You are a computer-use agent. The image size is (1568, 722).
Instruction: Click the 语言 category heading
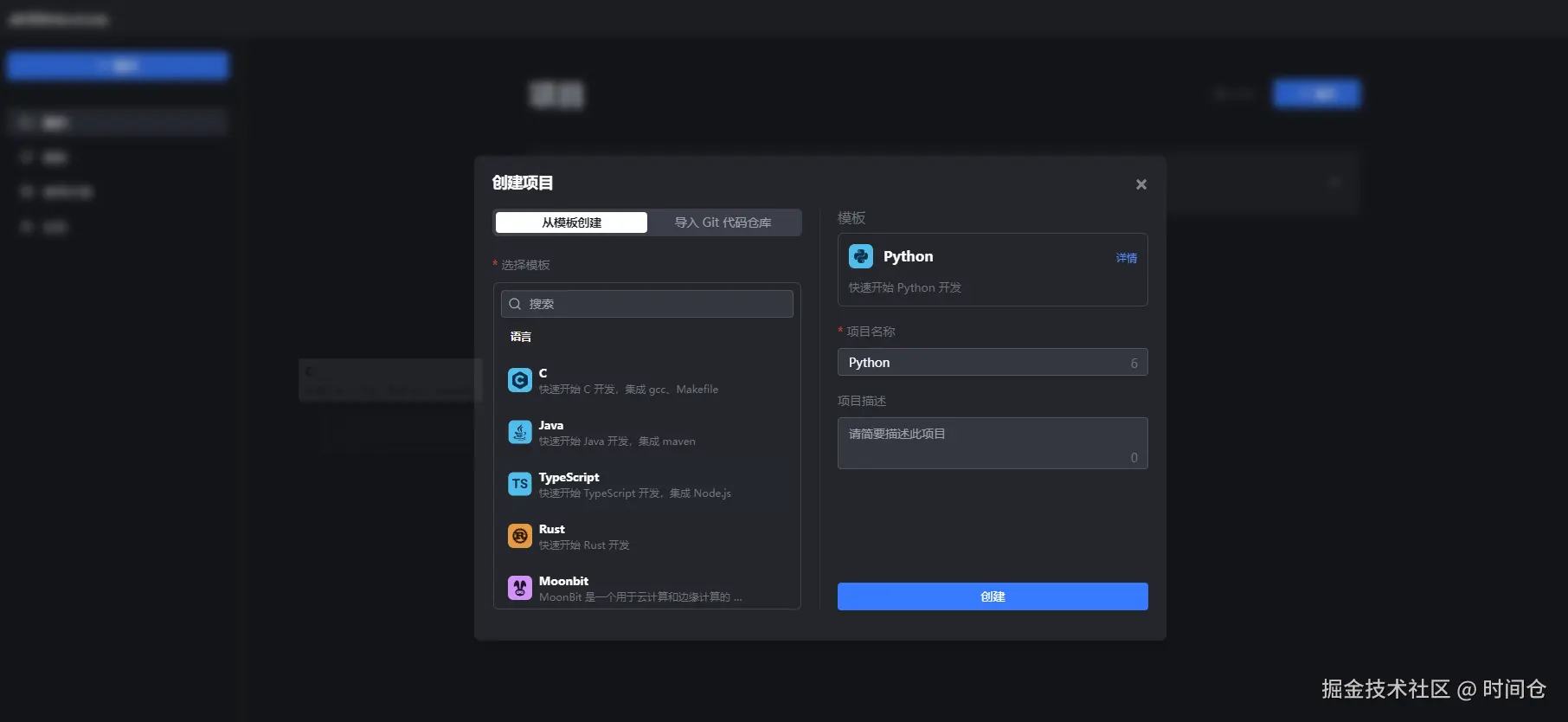521,337
